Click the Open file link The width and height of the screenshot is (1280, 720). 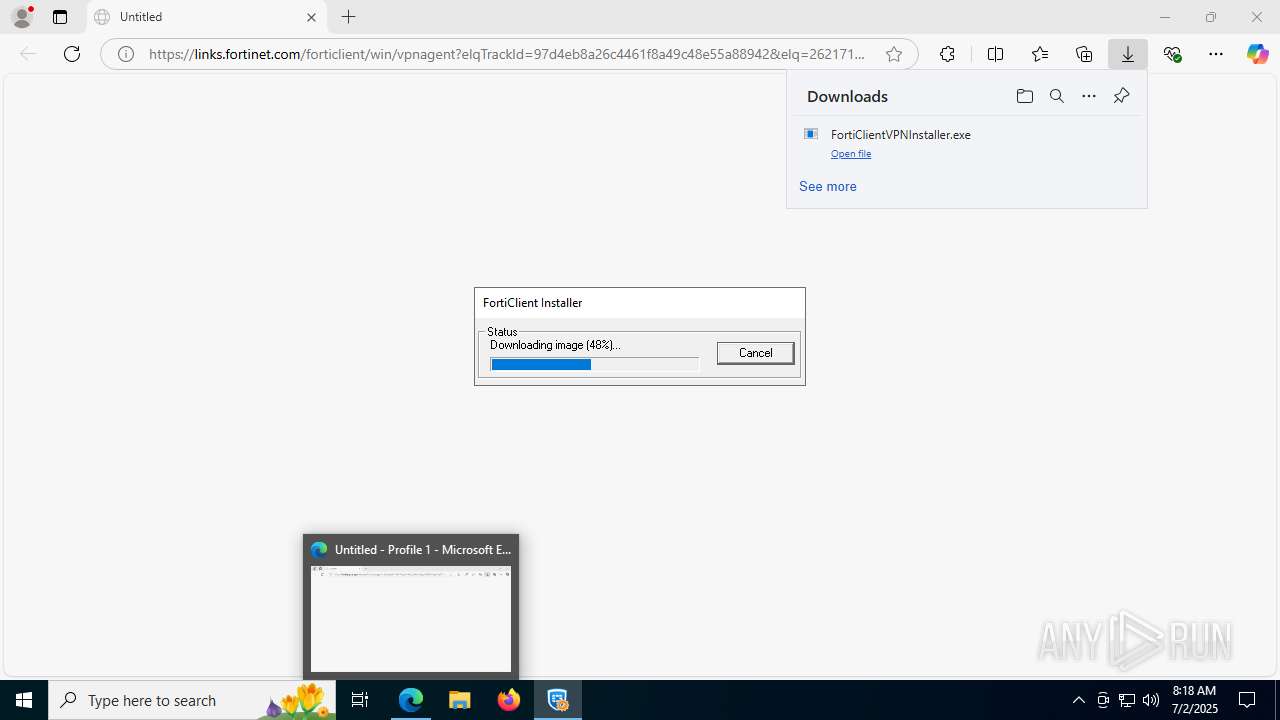coord(851,154)
